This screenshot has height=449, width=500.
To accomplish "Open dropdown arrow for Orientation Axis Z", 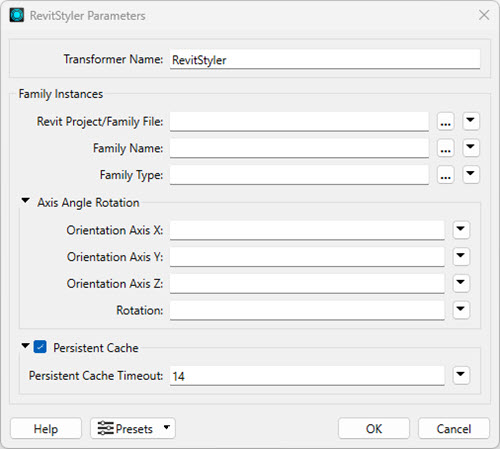I will click(x=461, y=283).
